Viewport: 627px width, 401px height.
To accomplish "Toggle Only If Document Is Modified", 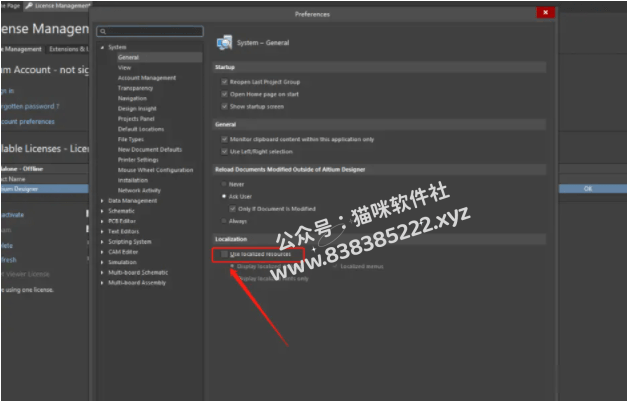I will click(232, 209).
